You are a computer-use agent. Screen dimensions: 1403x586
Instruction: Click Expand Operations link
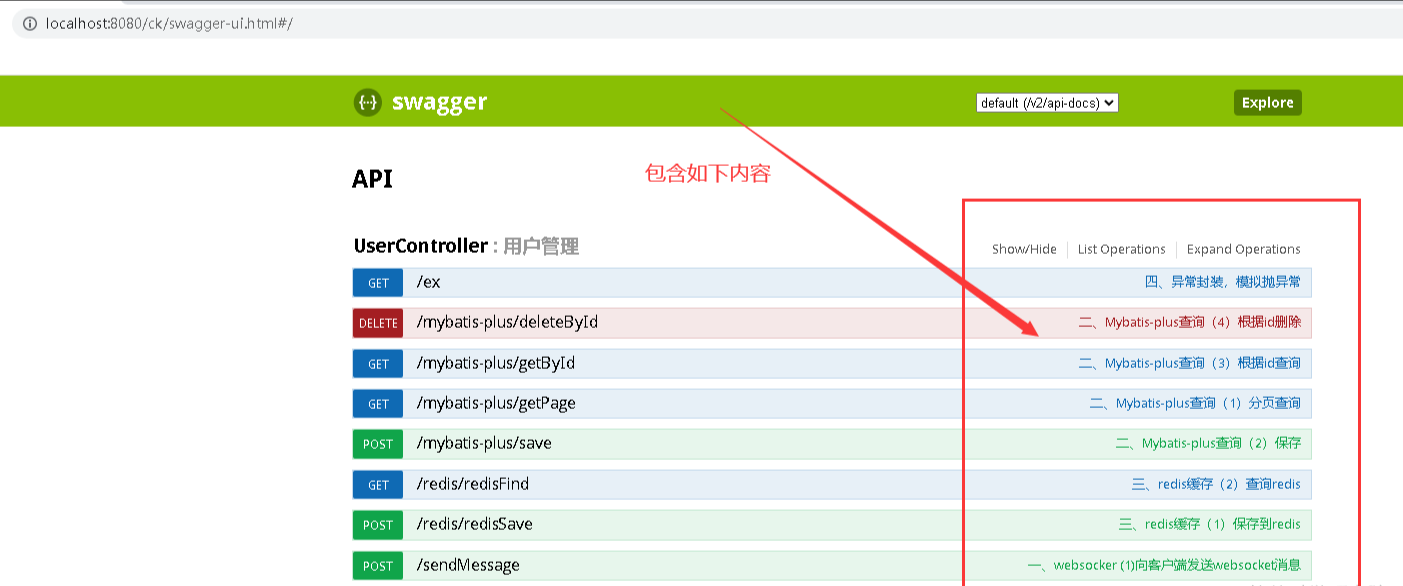(x=1243, y=249)
